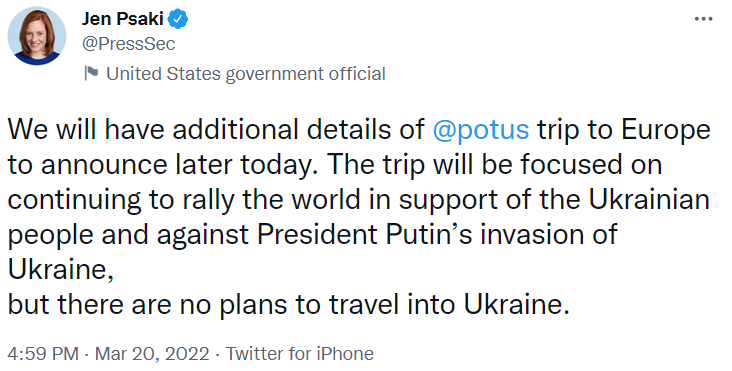The height and width of the screenshot is (371, 732).
Task: Click the line ending 'travel into Ukraine.'
Action: tap(289, 305)
